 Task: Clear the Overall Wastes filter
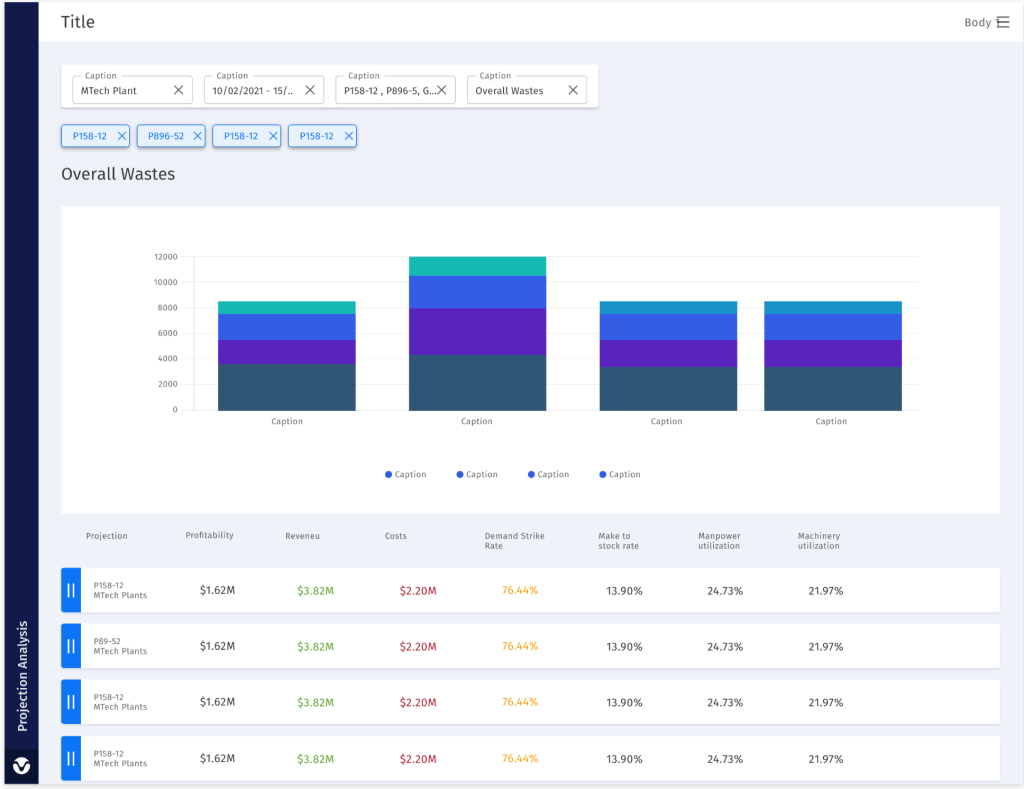573,90
